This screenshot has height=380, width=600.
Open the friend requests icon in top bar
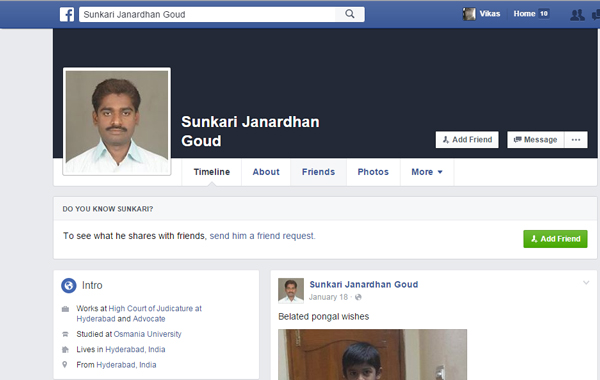577,15
